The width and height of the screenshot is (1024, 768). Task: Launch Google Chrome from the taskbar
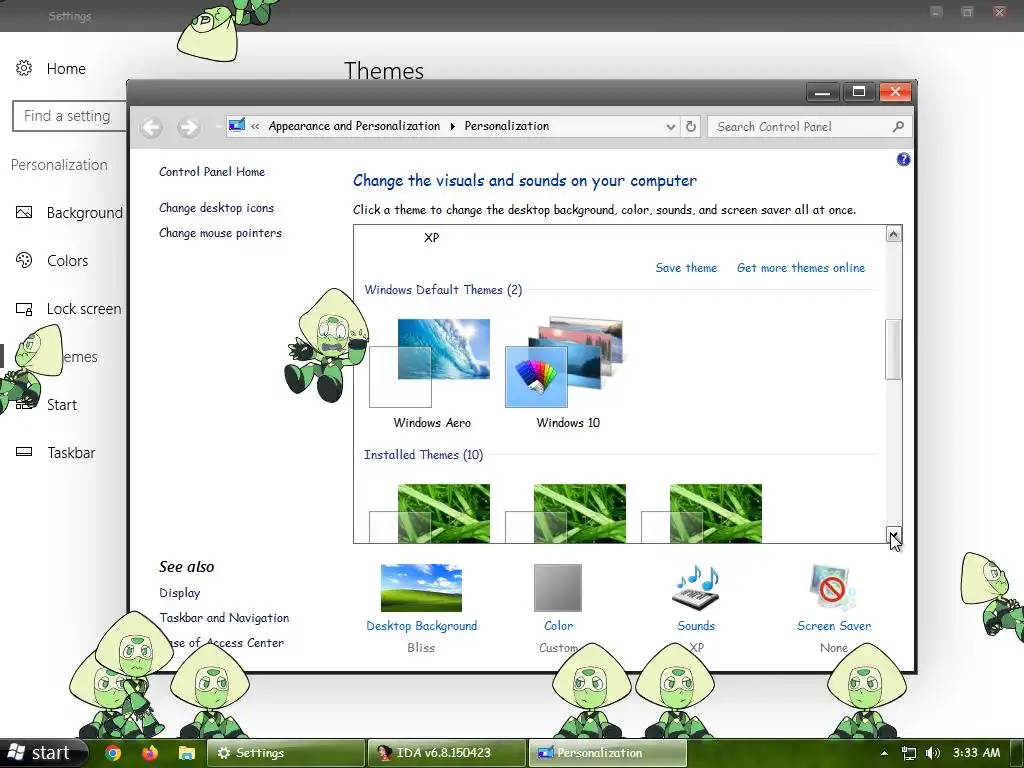[x=113, y=753]
